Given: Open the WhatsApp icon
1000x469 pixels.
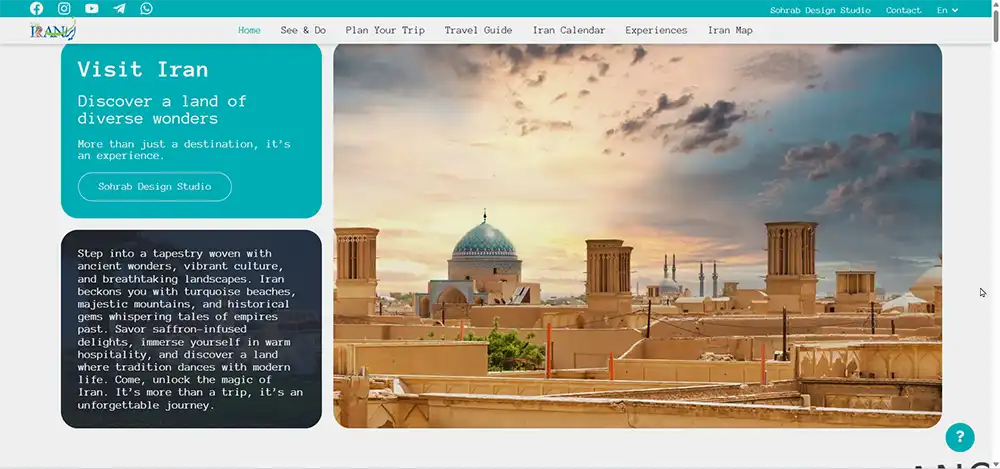Looking at the screenshot, I should click(x=147, y=9).
